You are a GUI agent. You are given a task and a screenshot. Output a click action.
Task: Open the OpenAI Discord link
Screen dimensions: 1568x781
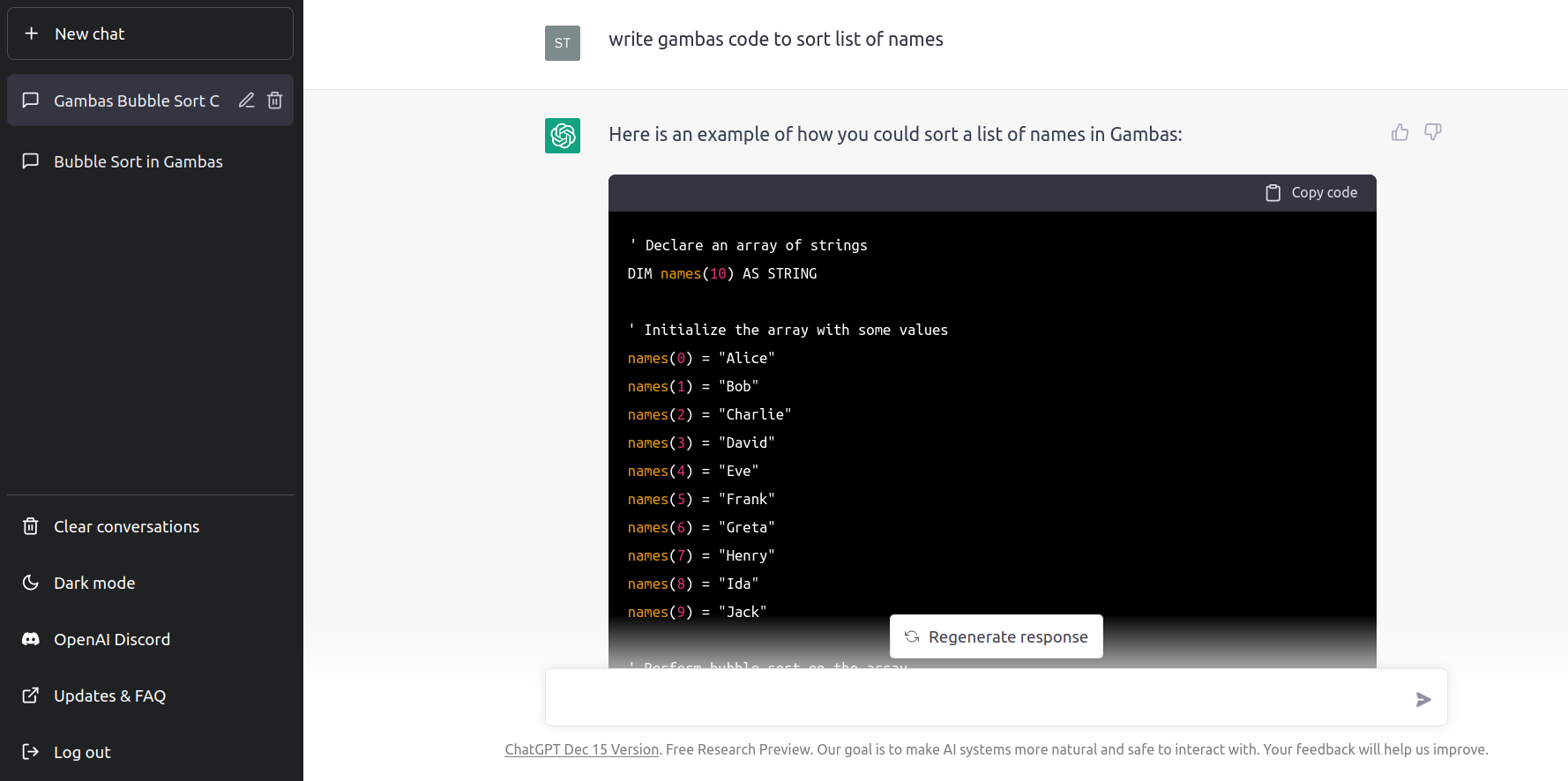tap(112, 639)
